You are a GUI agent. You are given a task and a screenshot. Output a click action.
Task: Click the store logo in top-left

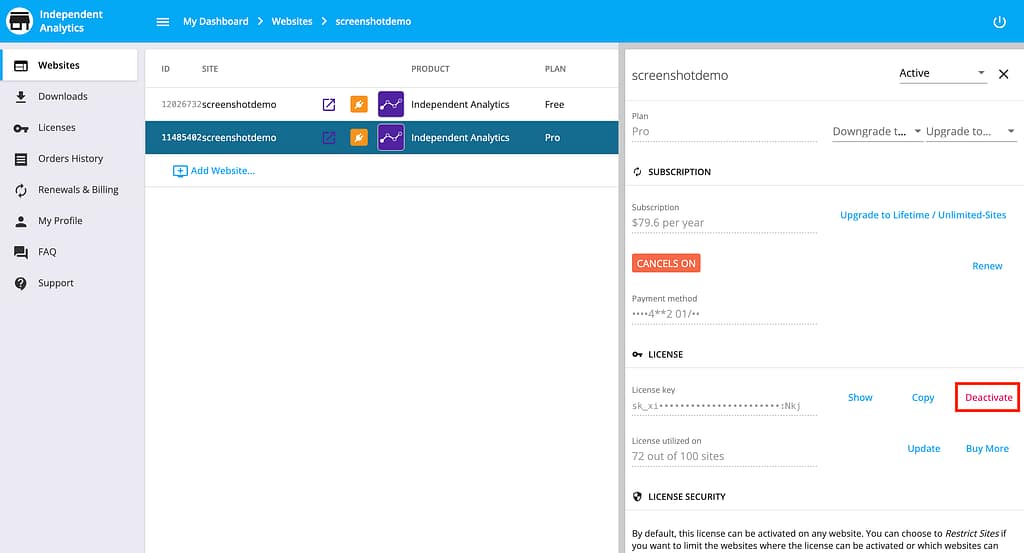click(x=20, y=21)
